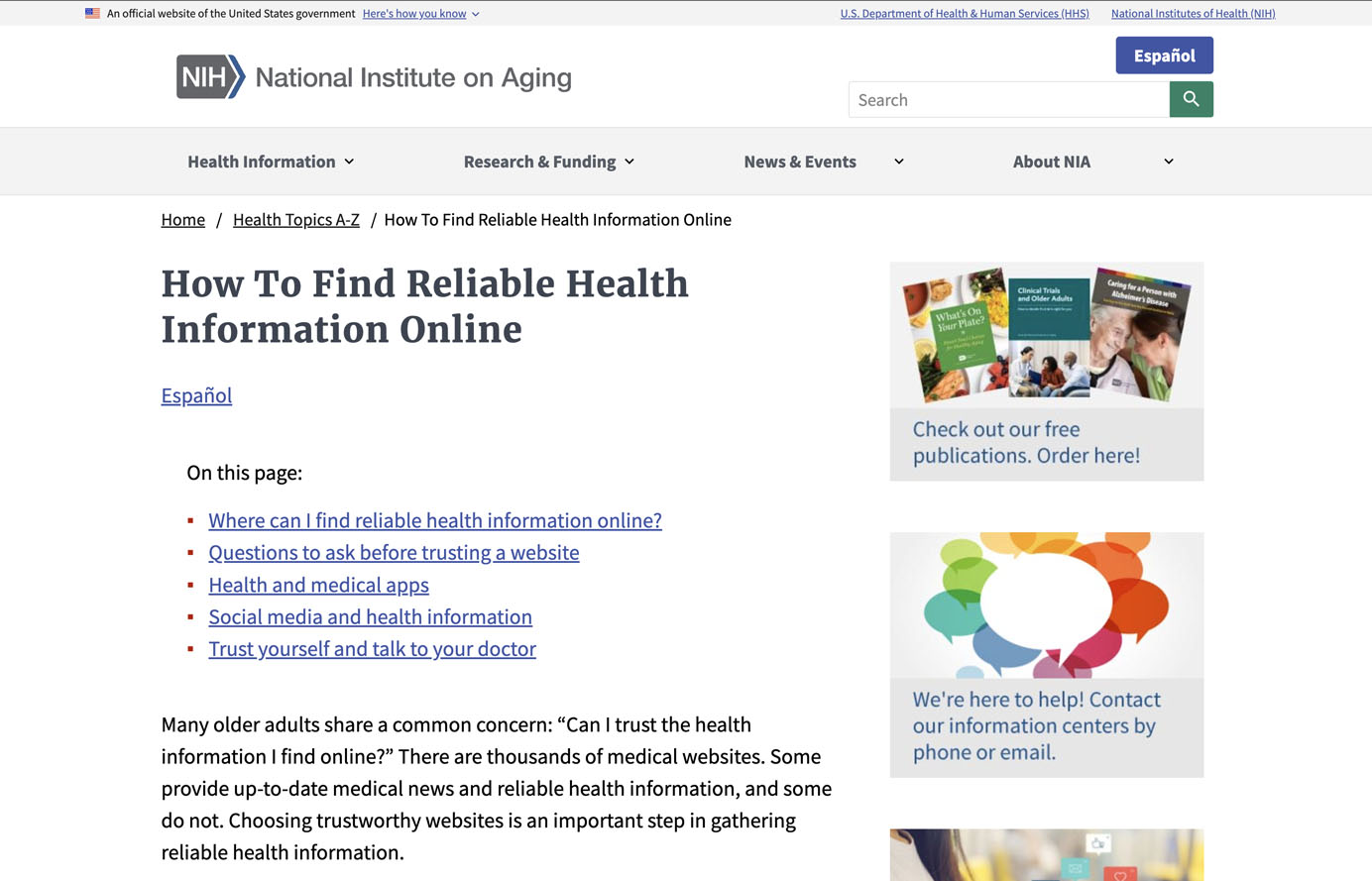Open the speech bubbles contact information card
This screenshot has height=881, width=1372.
1046,654
